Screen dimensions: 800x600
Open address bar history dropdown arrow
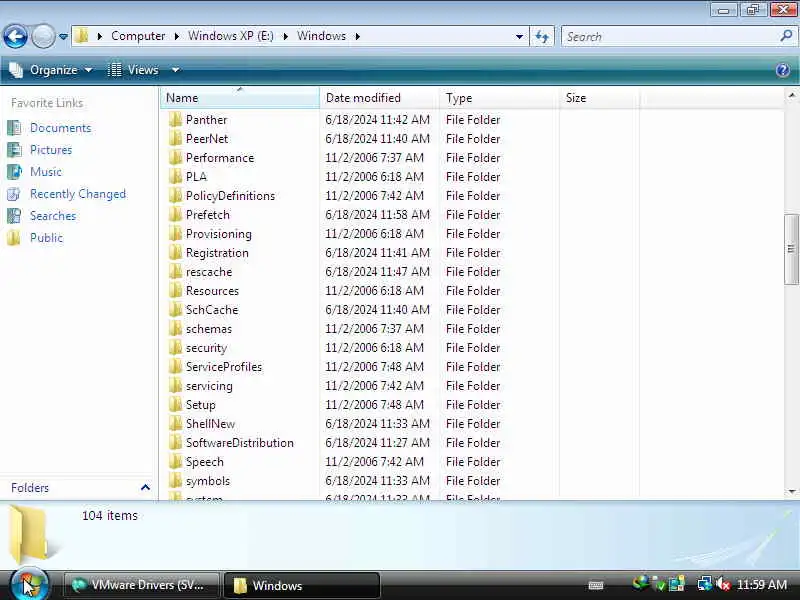(519, 36)
